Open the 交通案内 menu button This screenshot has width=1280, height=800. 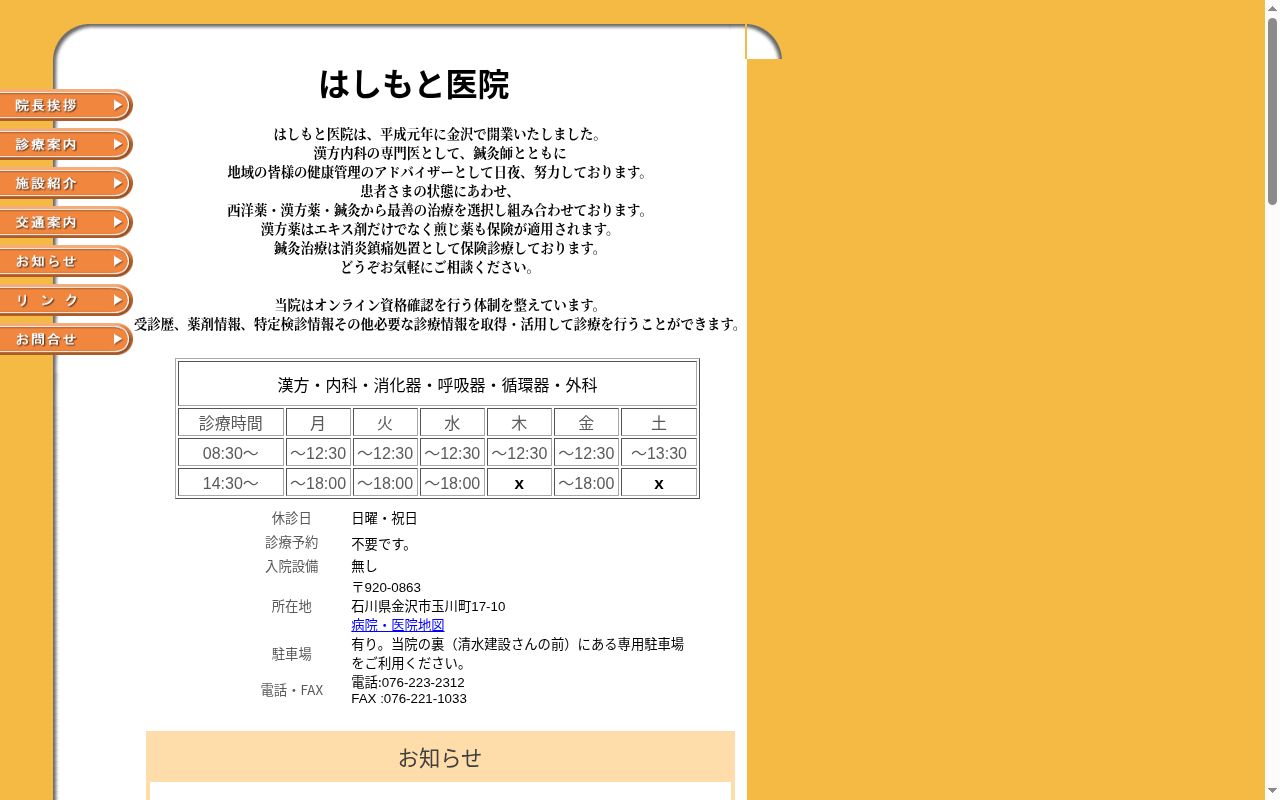click(66, 222)
